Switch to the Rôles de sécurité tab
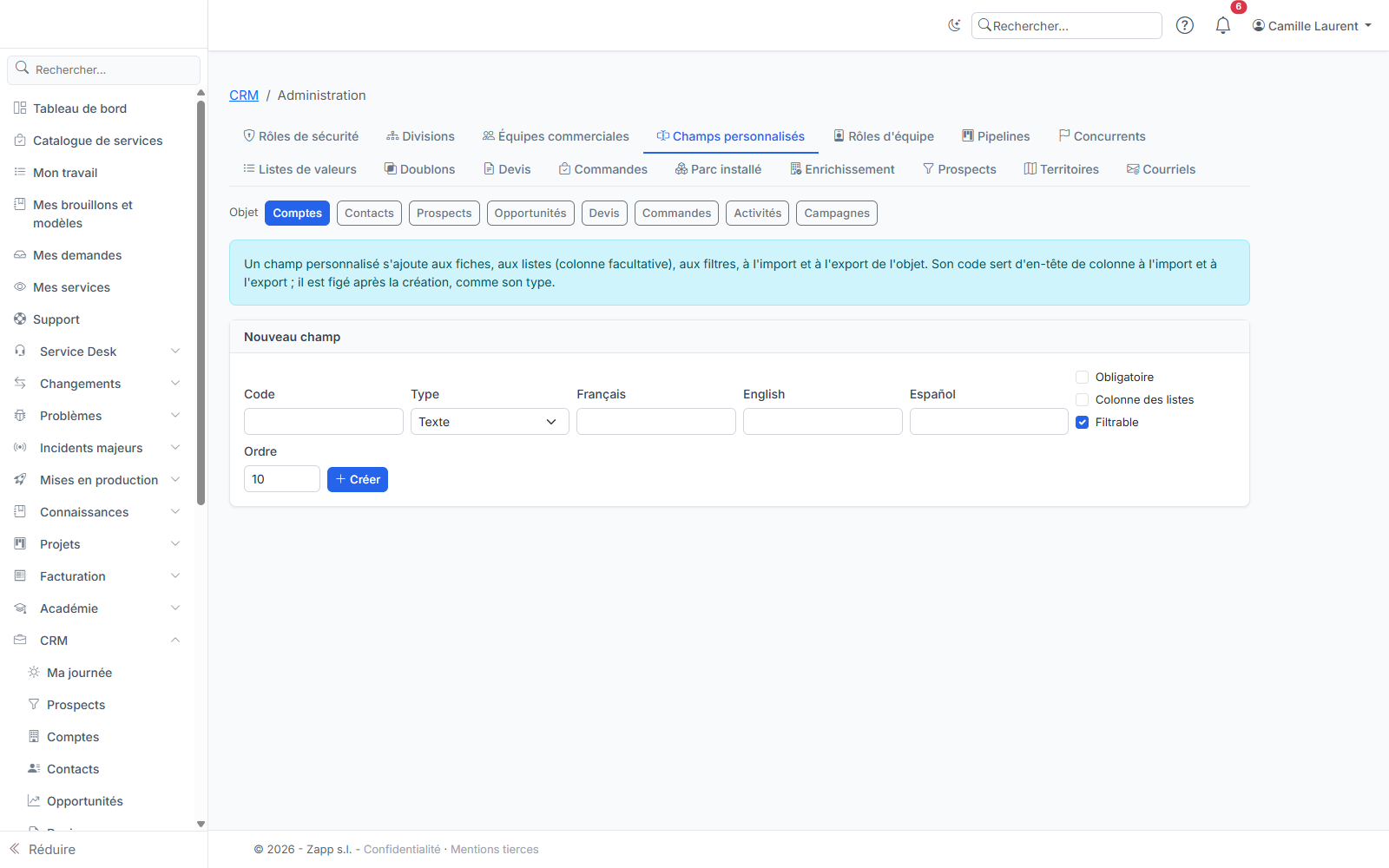Screen dimensions: 1389x868 tap(300, 136)
